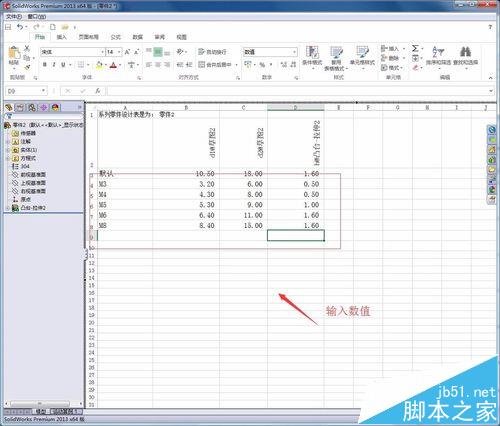
Task: Click the Clear eraser icon
Action: coord(415,68)
